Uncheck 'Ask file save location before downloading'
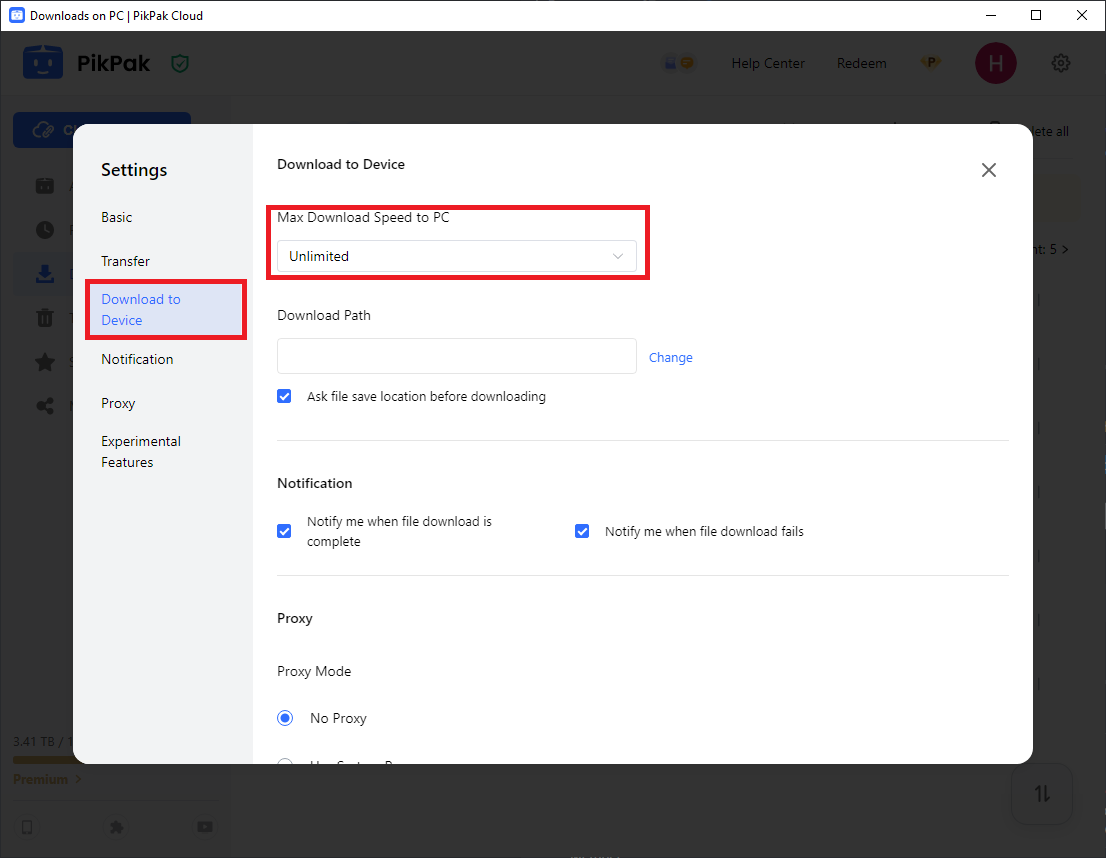 [285, 396]
